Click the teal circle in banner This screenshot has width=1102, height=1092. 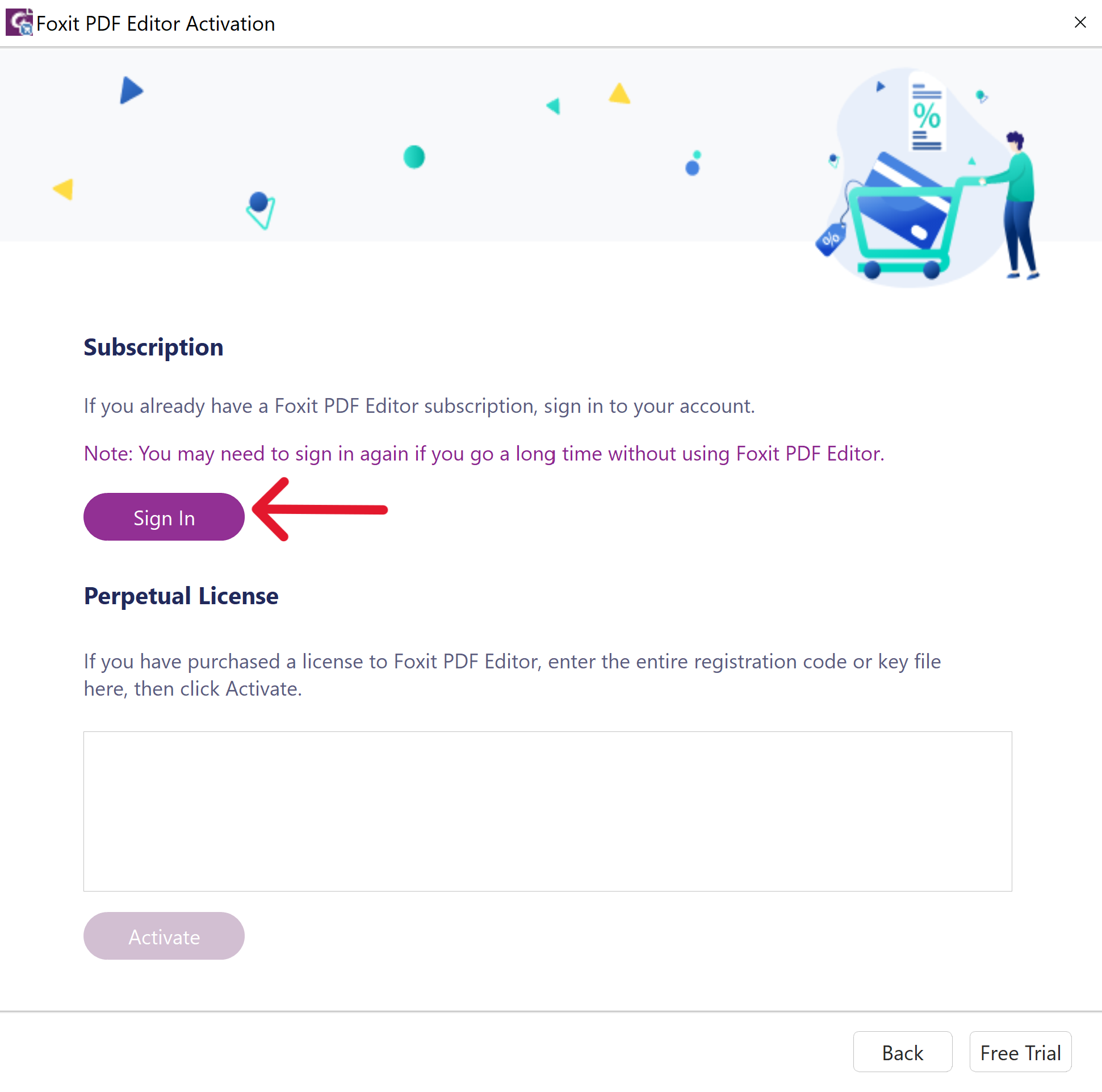[413, 157]
